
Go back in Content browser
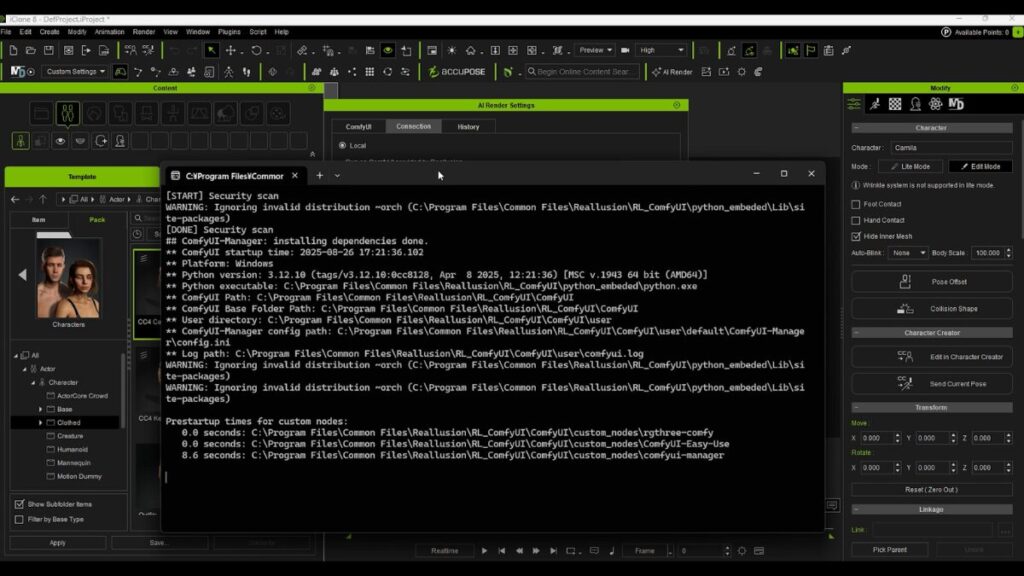pos(15,199)
